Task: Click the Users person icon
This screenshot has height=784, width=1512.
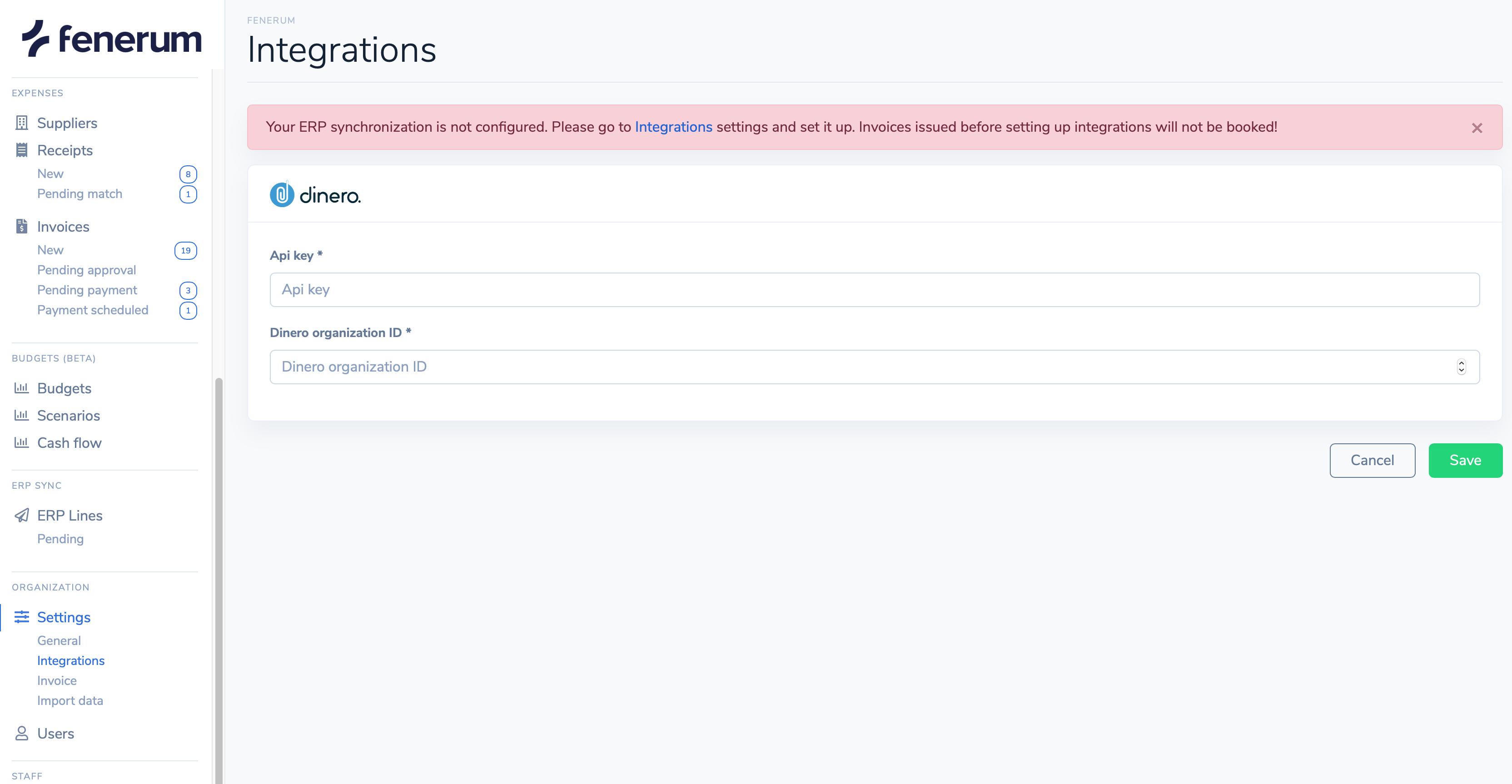Action: click(x=22, y=734)
